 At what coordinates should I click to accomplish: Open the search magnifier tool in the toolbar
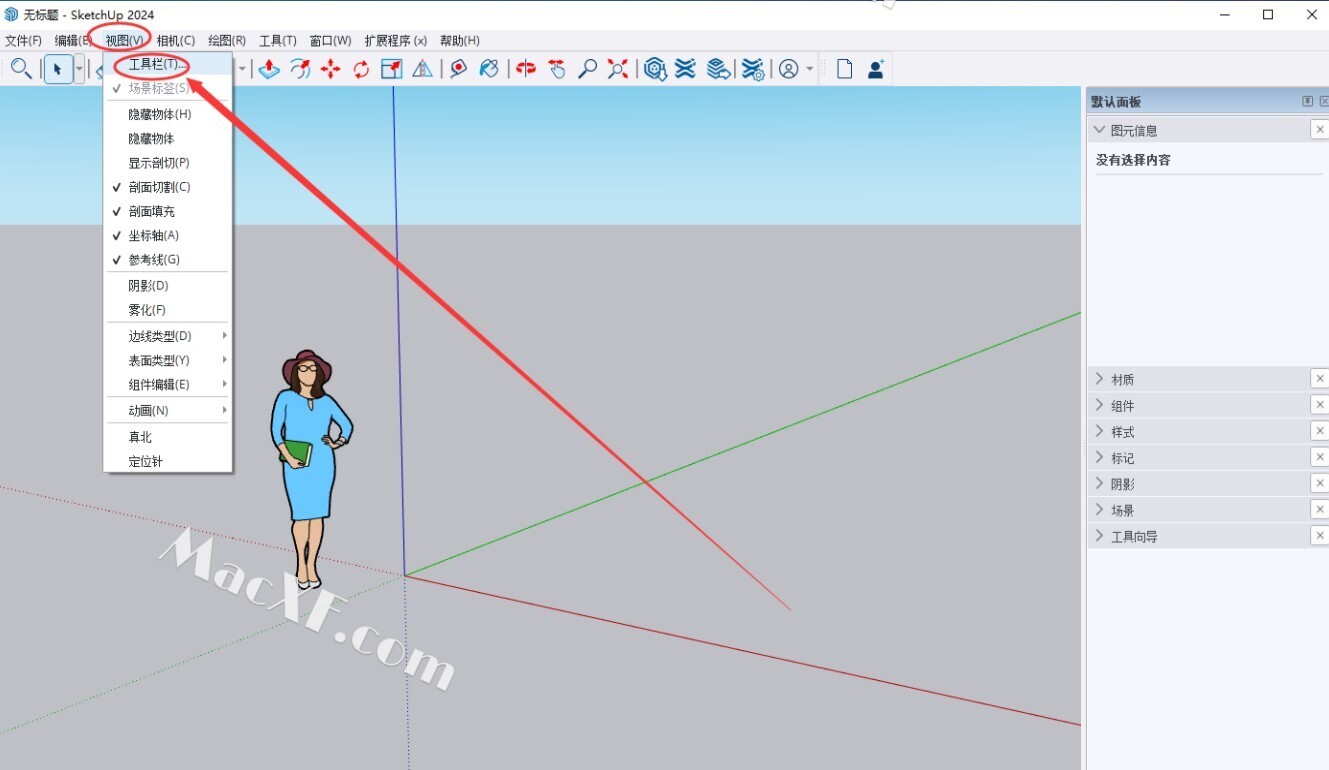point(21,69)
